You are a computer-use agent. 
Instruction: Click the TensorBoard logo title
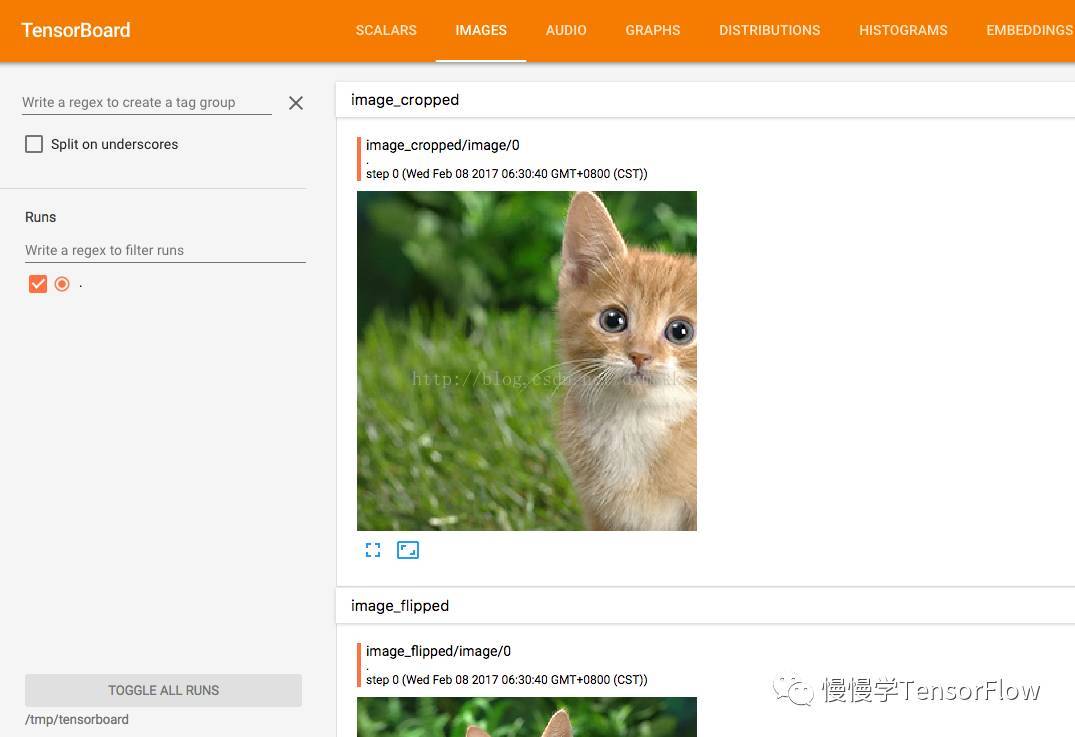click(x=75, y=30)
